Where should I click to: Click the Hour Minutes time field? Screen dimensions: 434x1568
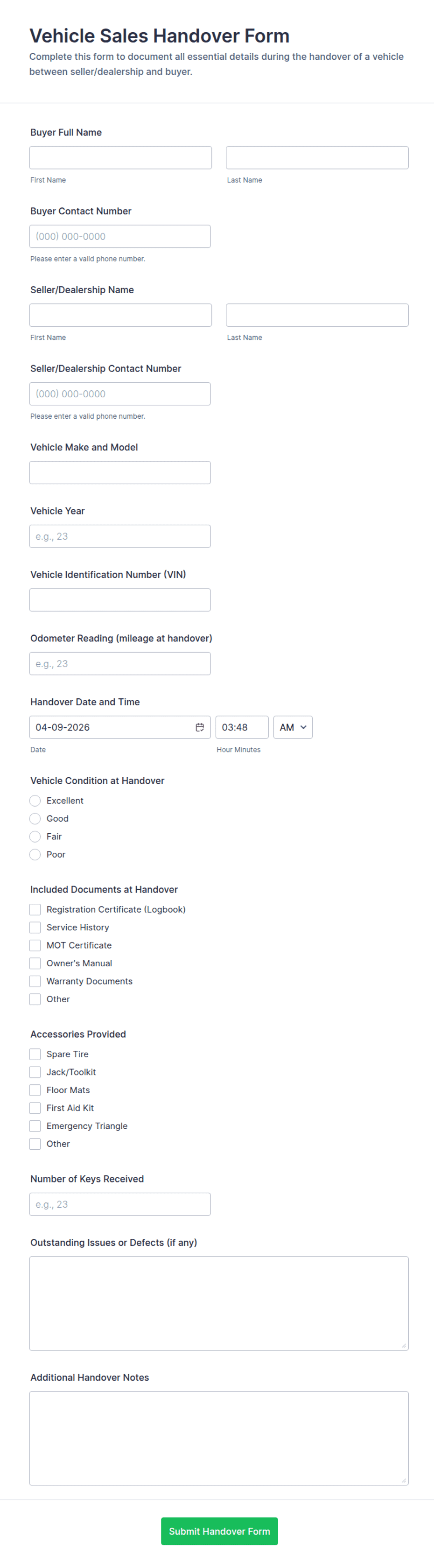tap(242, 727)
